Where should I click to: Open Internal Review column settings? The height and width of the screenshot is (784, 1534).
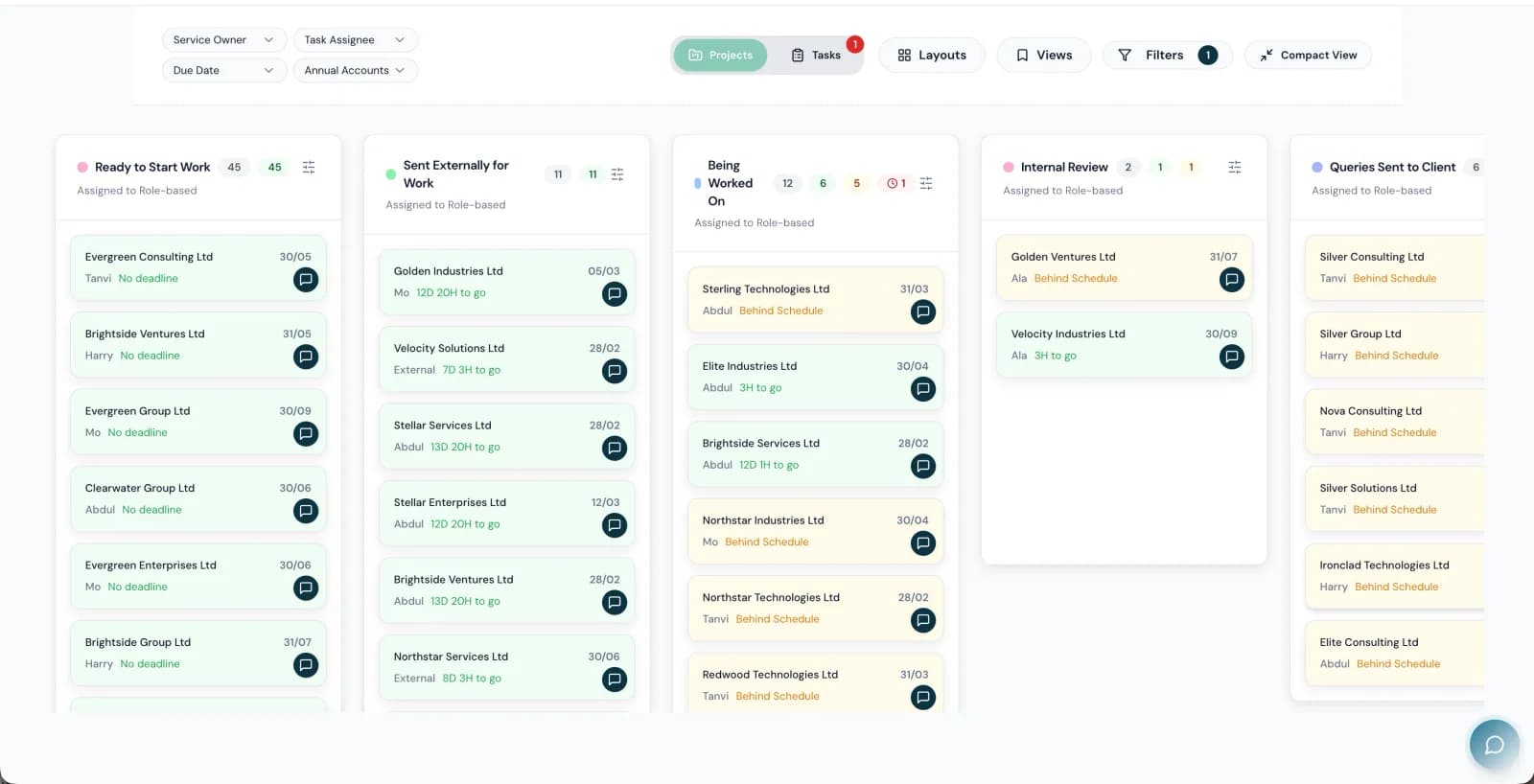point(1235,167)
